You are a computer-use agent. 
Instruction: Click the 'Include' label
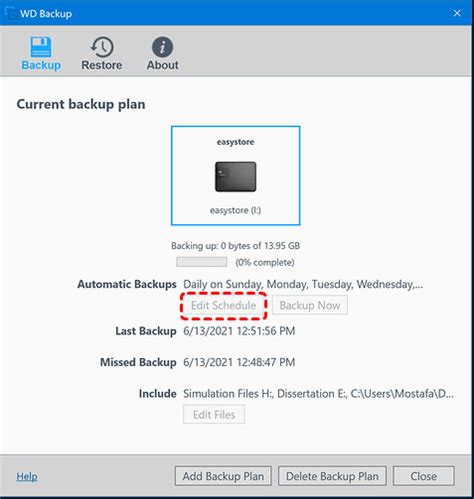157,394
